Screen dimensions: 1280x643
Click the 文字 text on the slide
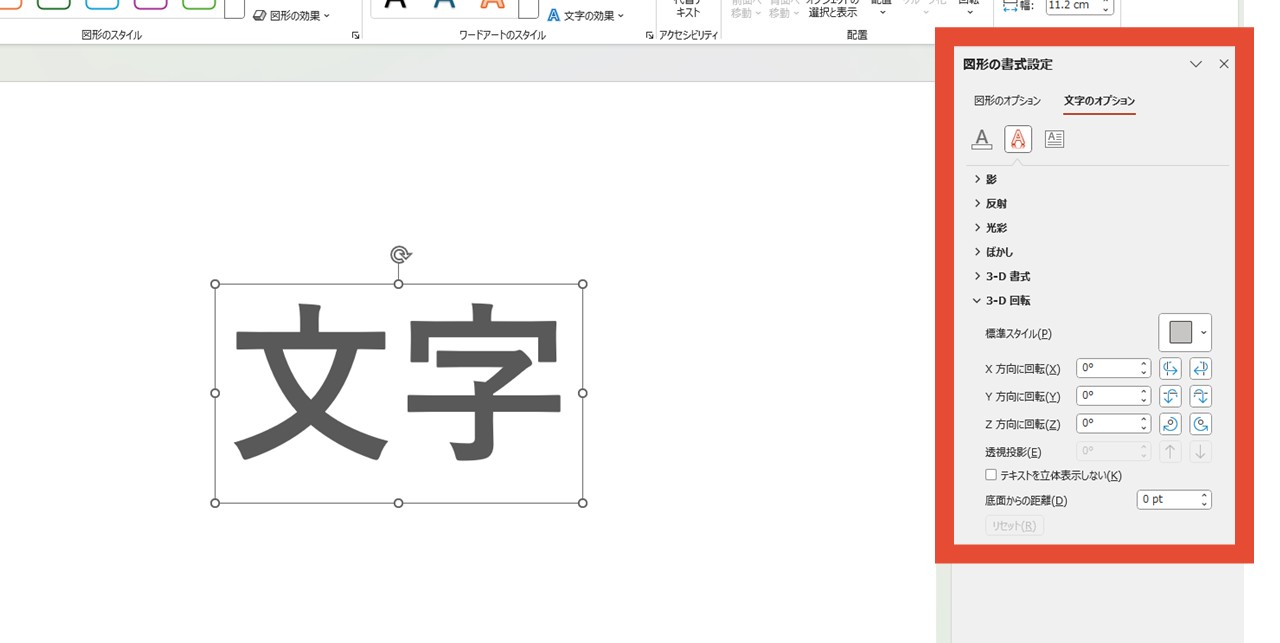(x=397, y=382)
